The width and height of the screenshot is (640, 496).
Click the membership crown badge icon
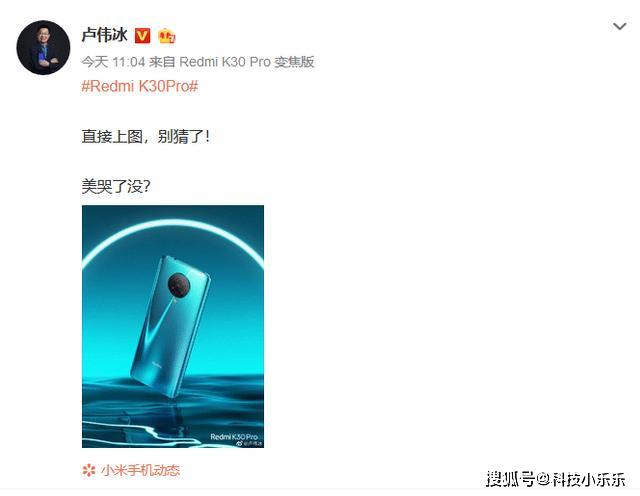(x=167, y=36)
